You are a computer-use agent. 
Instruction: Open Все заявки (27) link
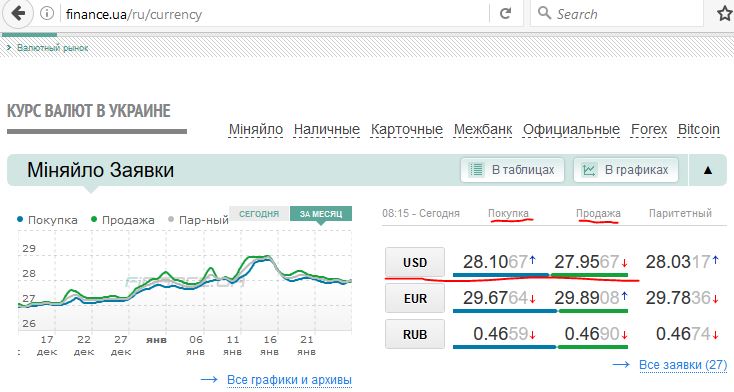coord(683,365)
